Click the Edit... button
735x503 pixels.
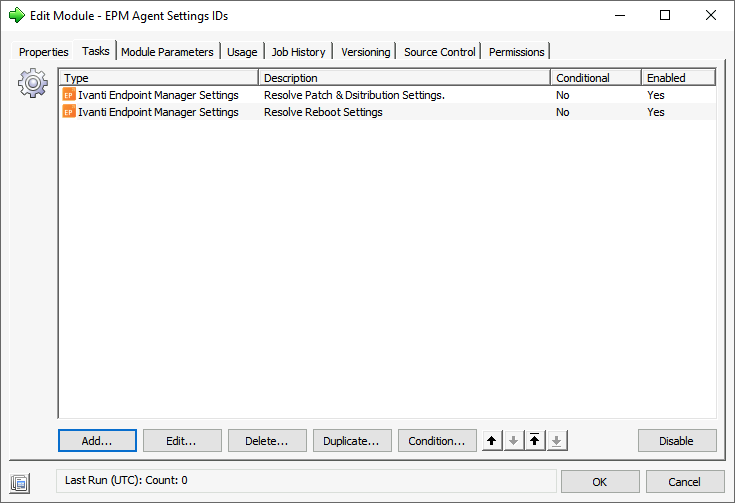(x=182, y=441)
